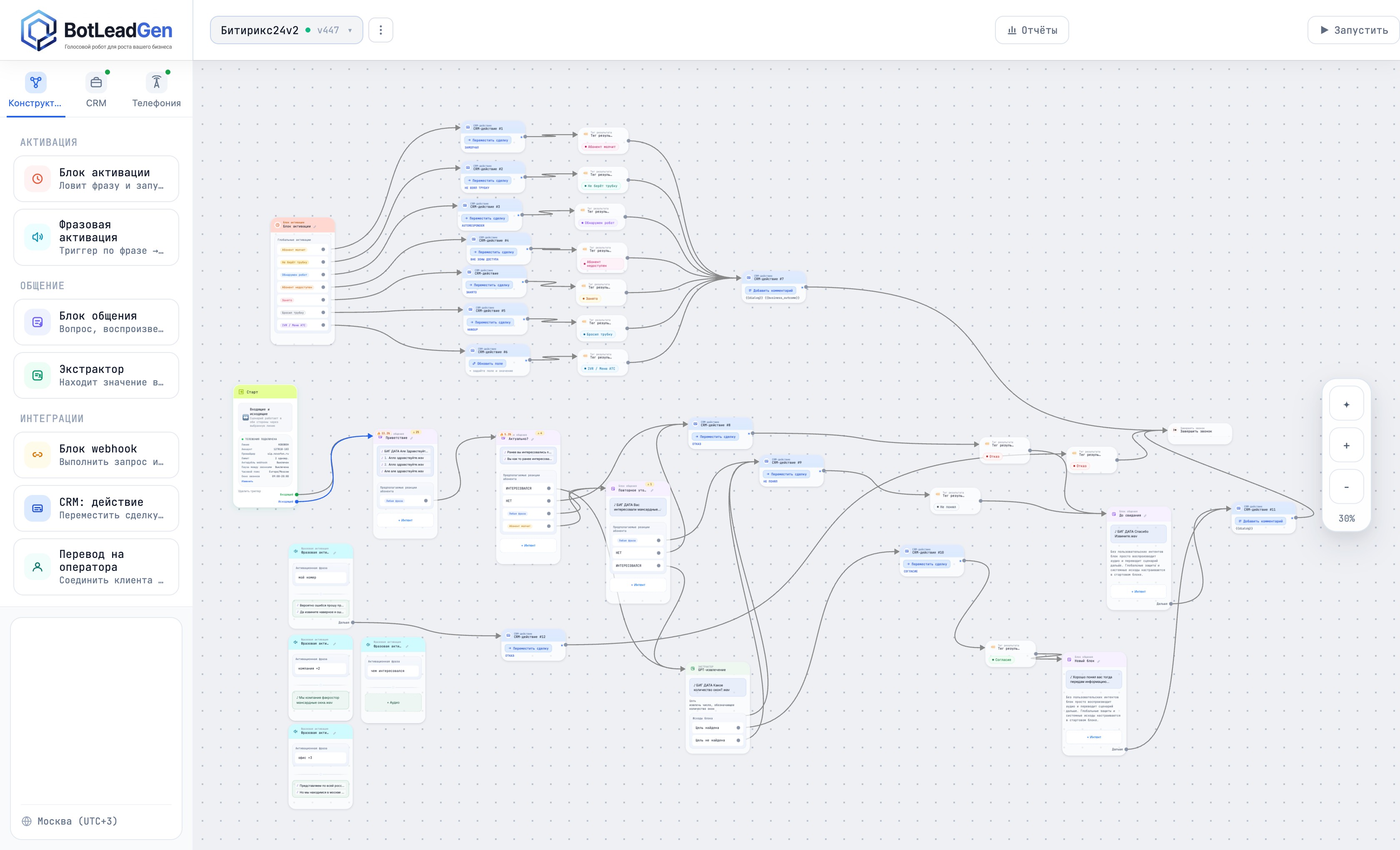Click the pencil edit icon on Приветствие
This screenshot has width=1400, height=850.
(412, 438)
